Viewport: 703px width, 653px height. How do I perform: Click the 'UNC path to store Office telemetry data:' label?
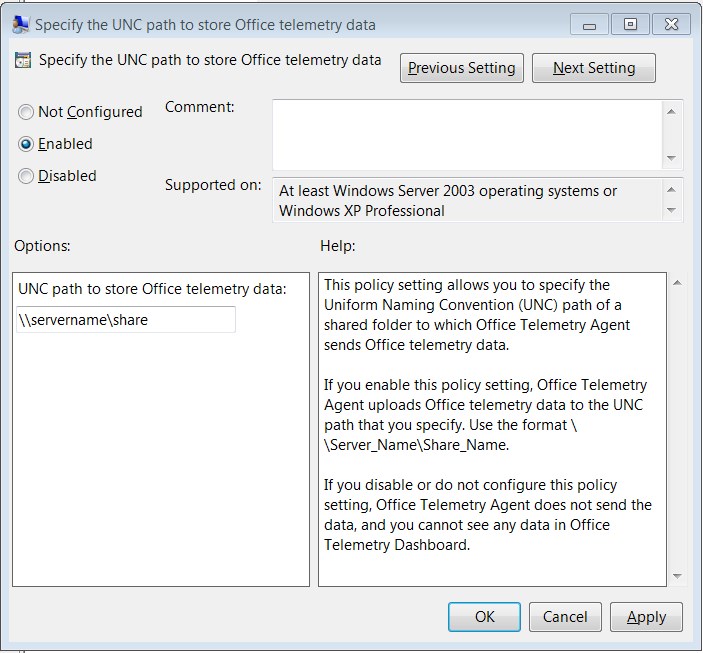click(x=152, y=289)
